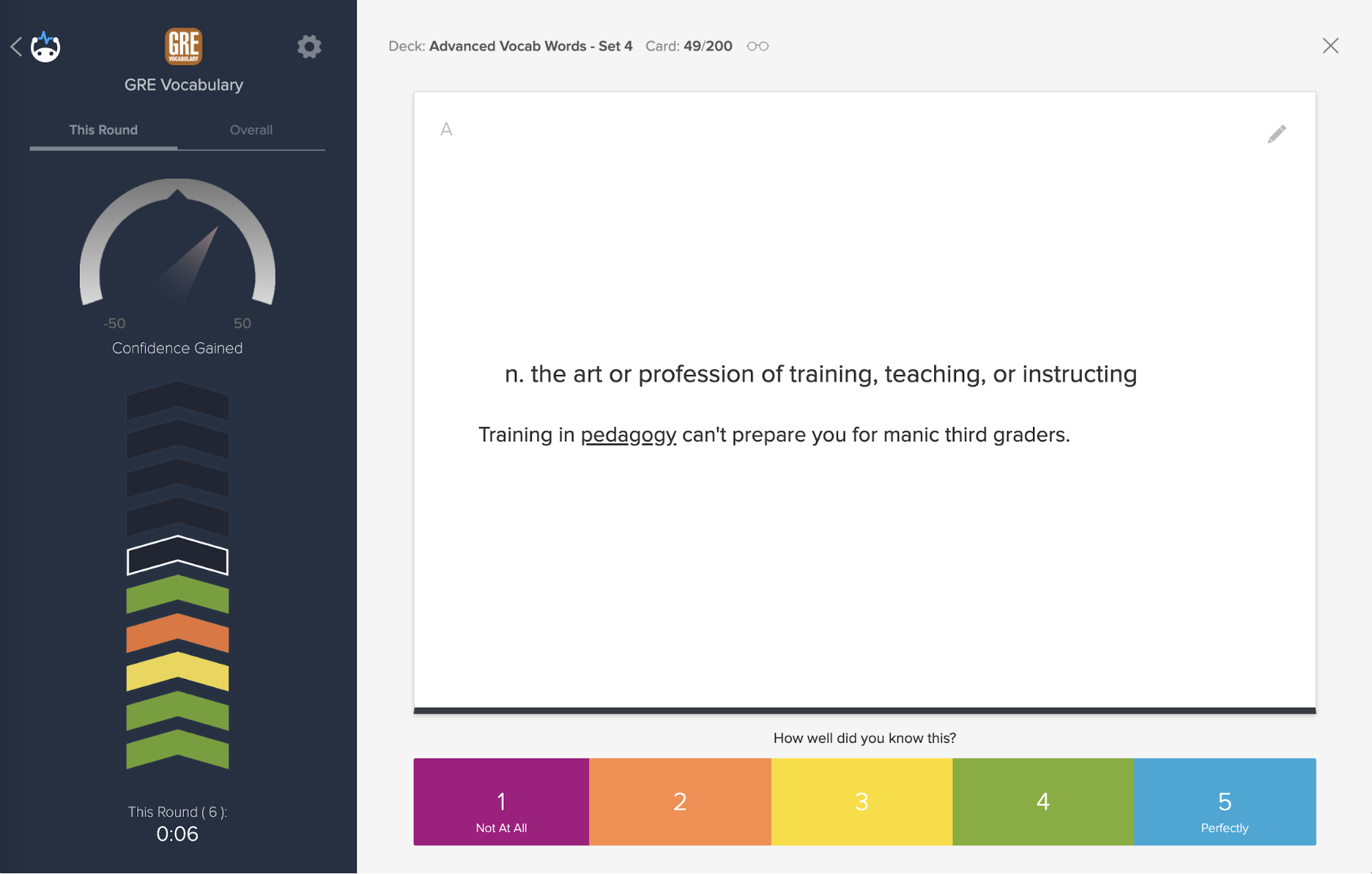Click the letter A card-side indicator
This screenshot has height=874, width=1372.
point(446,129)
